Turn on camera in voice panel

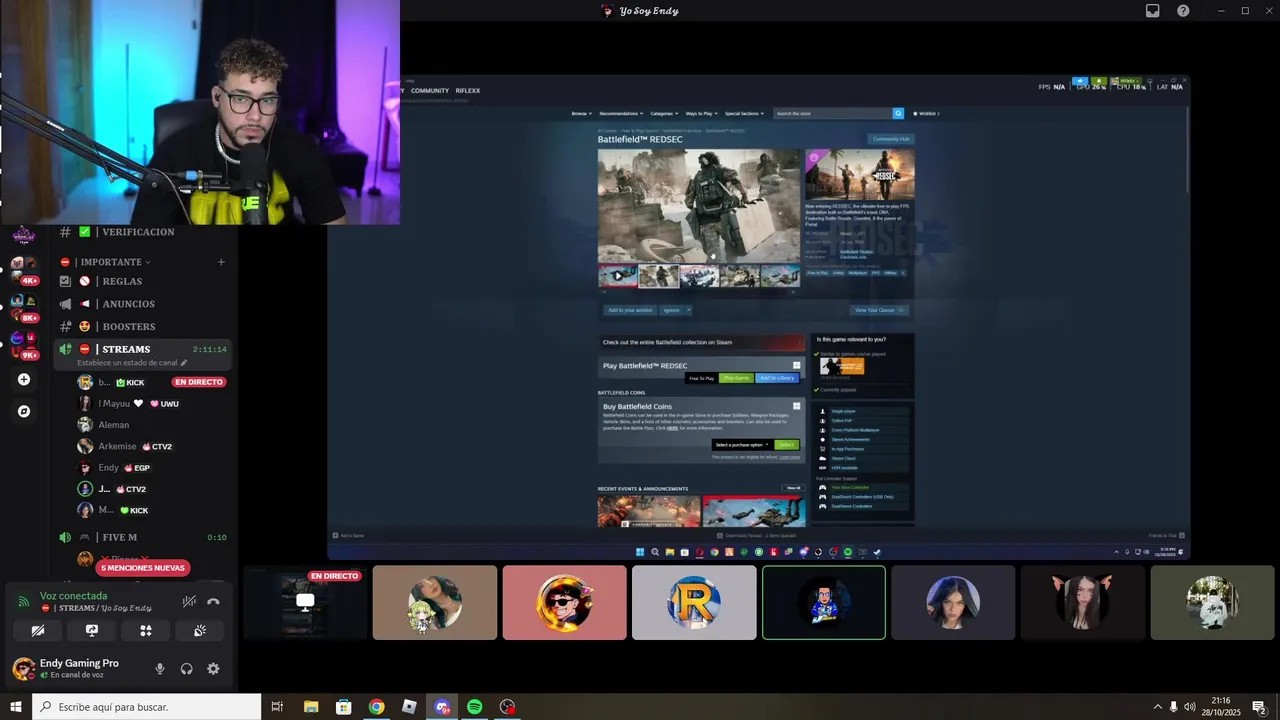coord(38,630)
